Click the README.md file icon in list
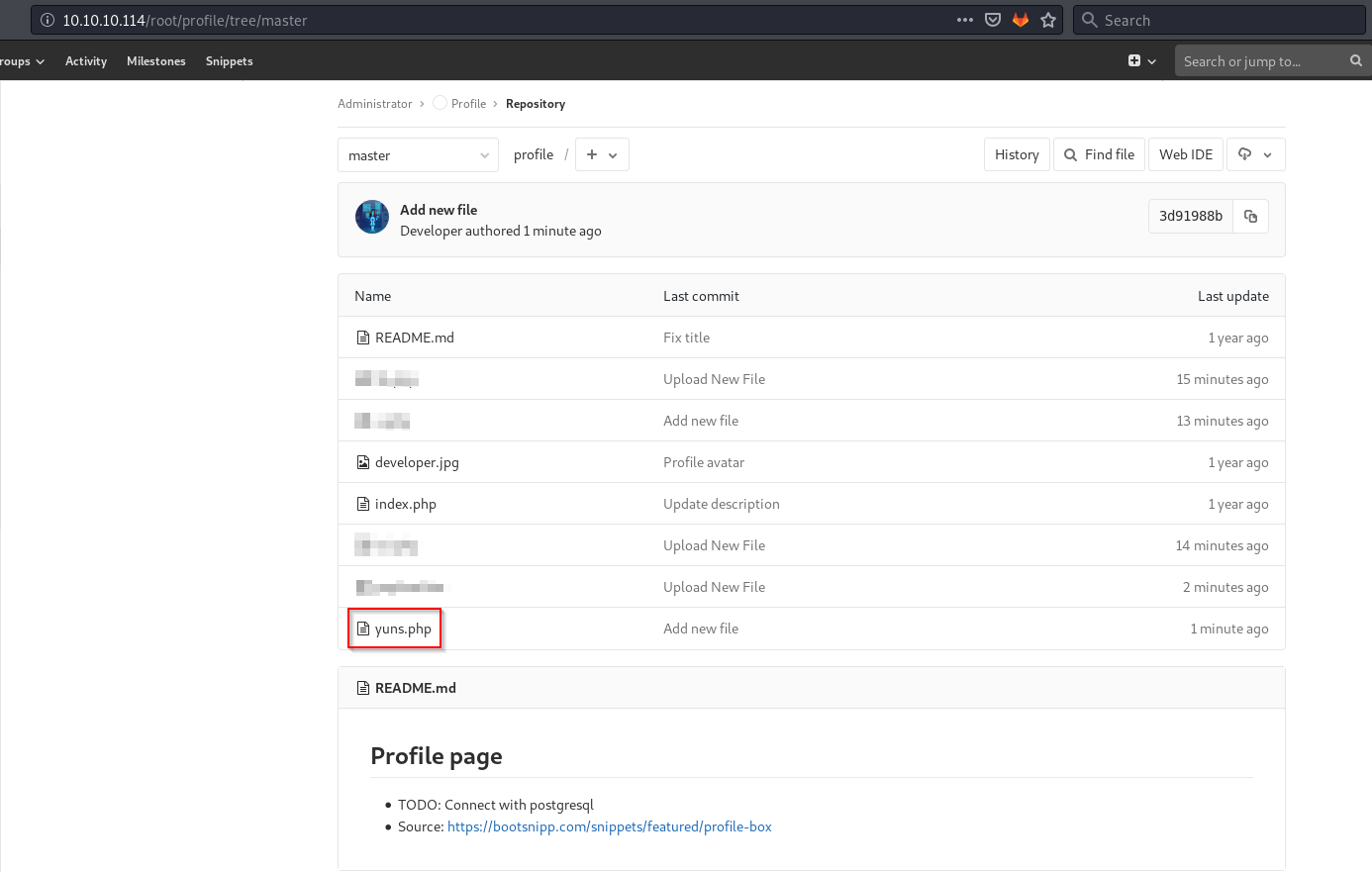The image size is (1372, 872). 362,338
